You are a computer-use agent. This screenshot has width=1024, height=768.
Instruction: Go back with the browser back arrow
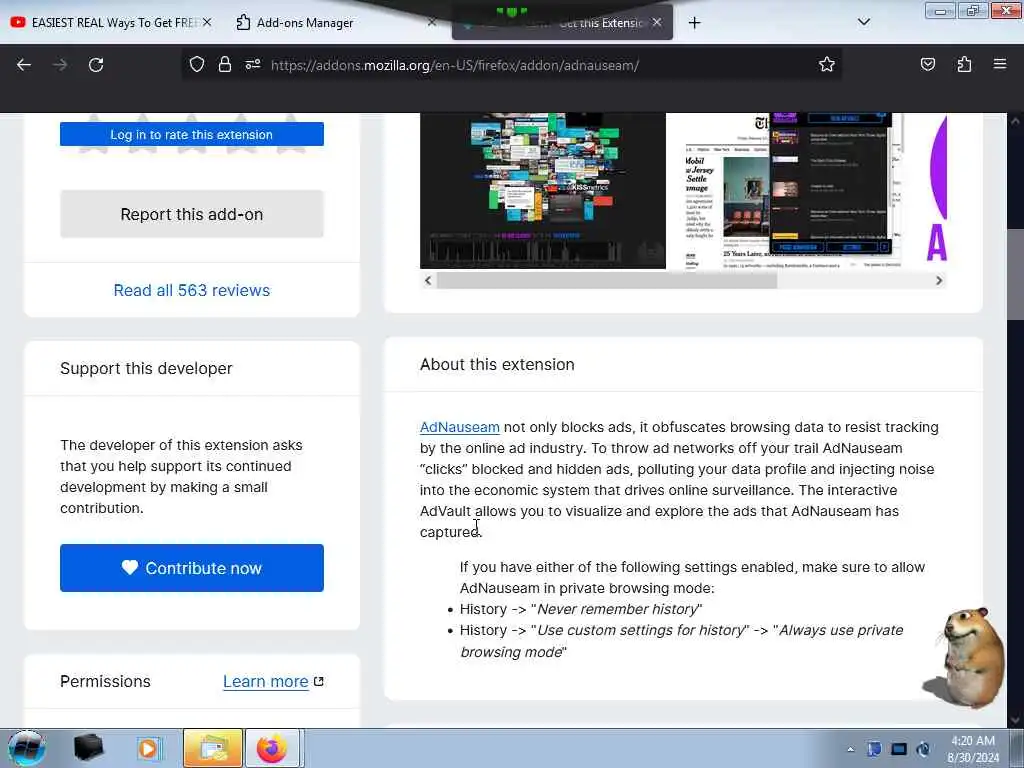24,65
